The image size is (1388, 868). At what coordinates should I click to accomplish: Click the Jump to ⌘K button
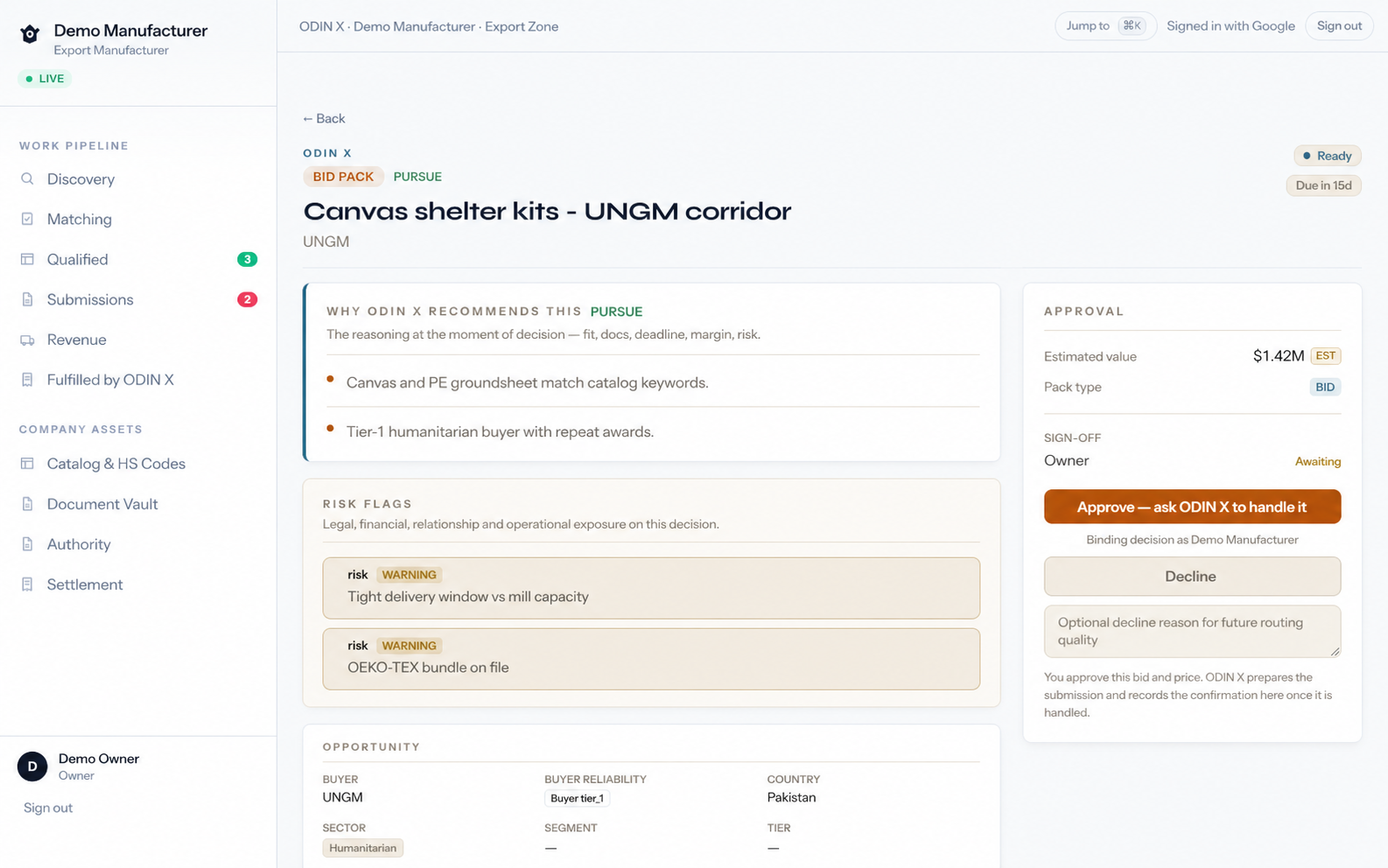(1105, 26)
